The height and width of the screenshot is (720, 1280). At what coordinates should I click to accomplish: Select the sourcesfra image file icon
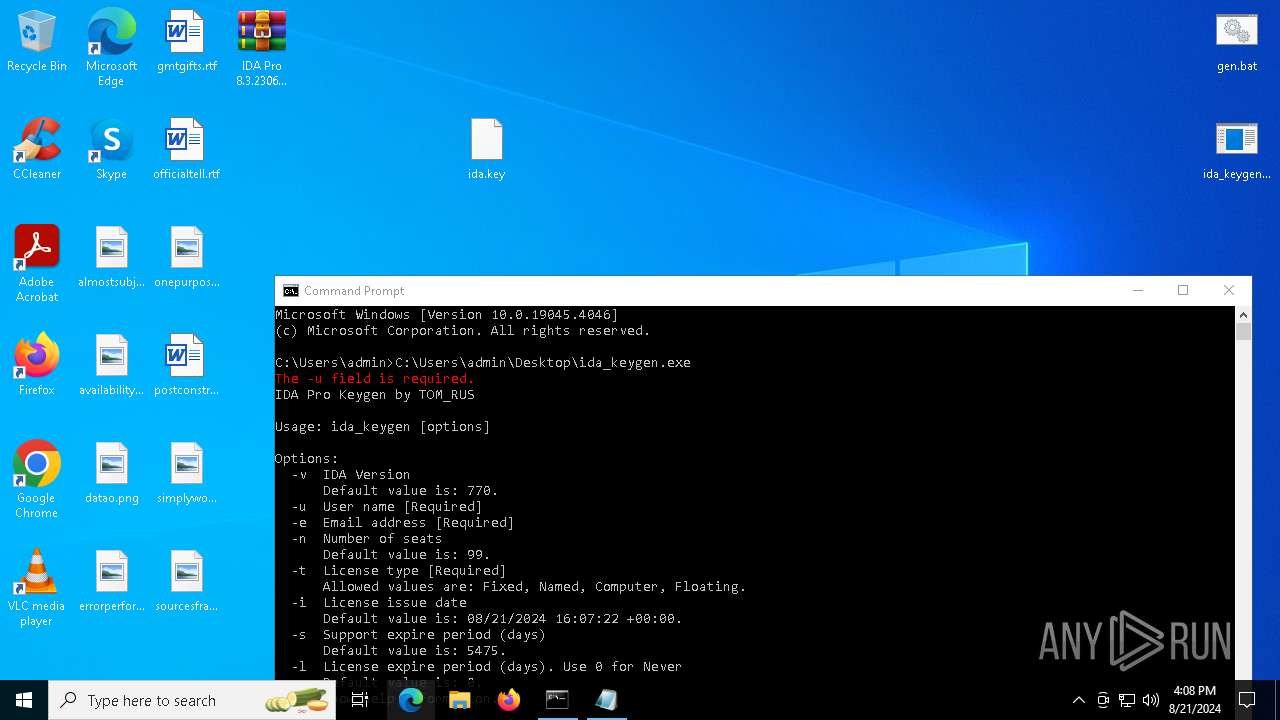(186, 582)
